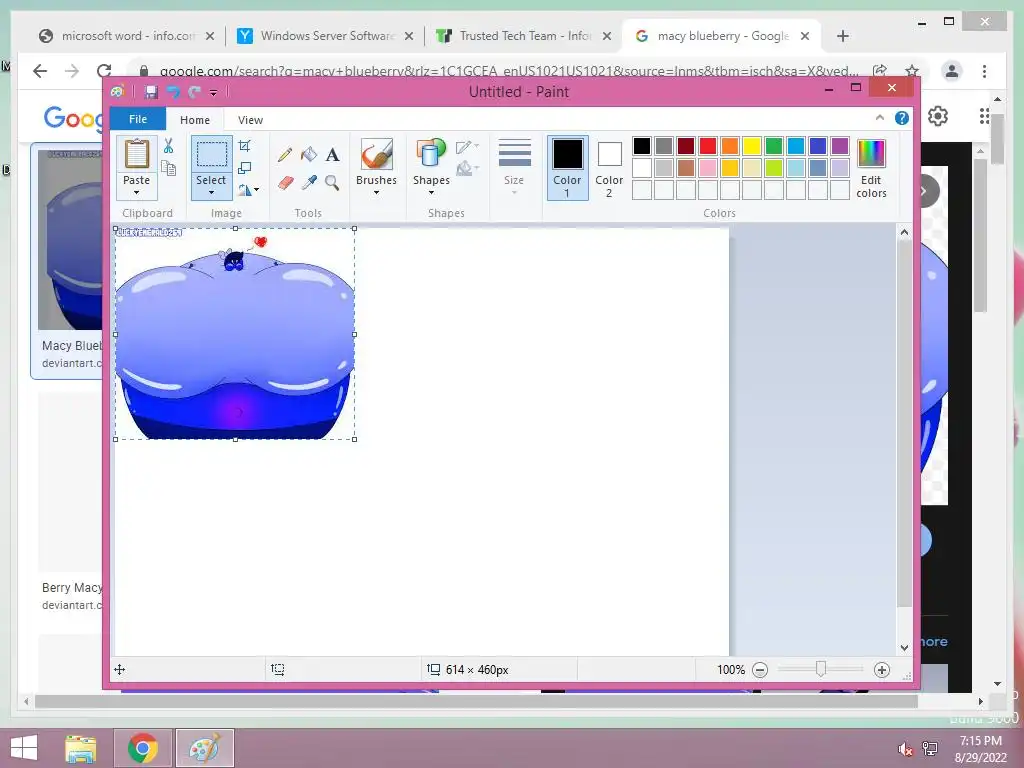Click Chrome reload page icon

click(104, 71)
